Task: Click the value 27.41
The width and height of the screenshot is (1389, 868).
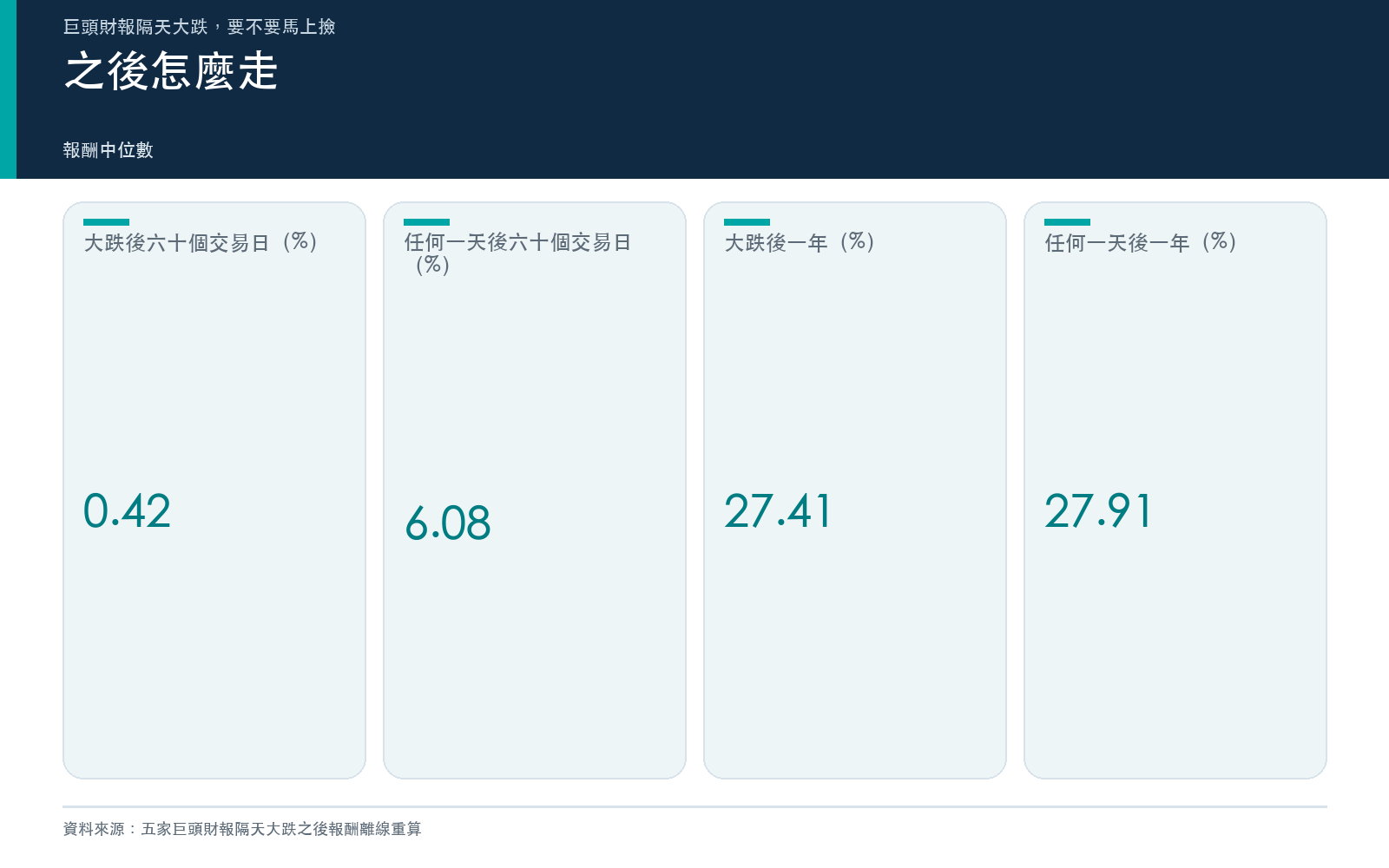Action: (x=778, y=510)
